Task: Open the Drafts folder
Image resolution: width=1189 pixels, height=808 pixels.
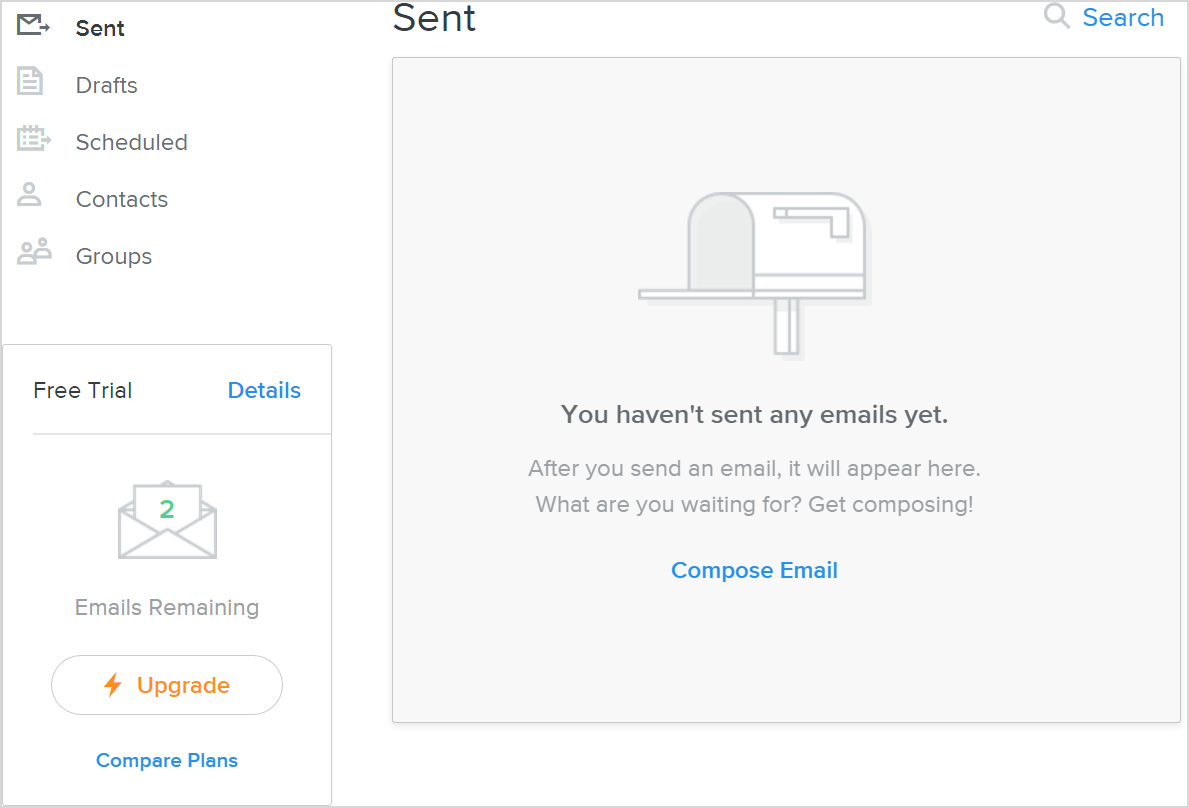Action: point(107,85)
